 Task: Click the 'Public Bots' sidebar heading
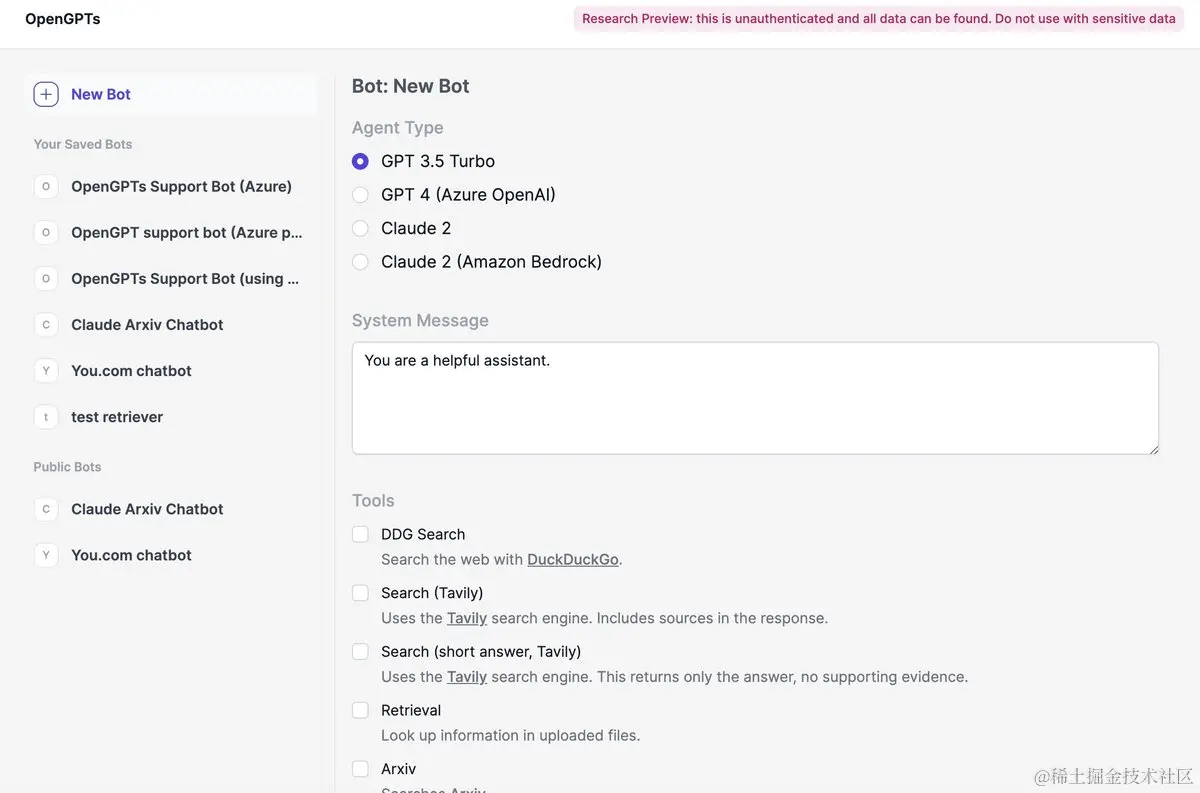67,467
